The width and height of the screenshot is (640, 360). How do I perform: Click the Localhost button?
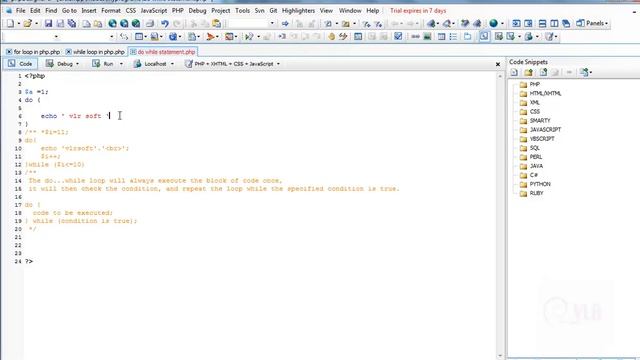pyautogui.click(x=150, y=64)
